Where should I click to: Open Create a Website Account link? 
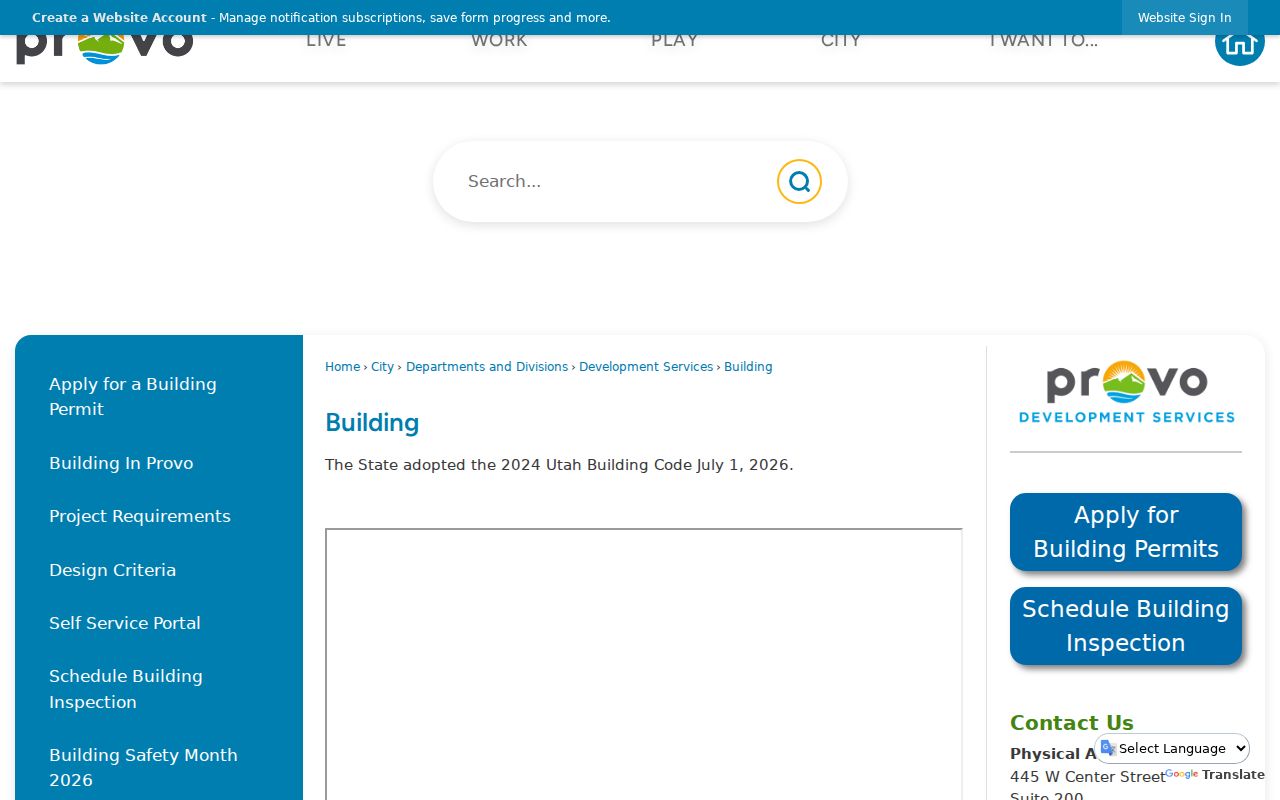pyautogui.click(x=119, y=18)
